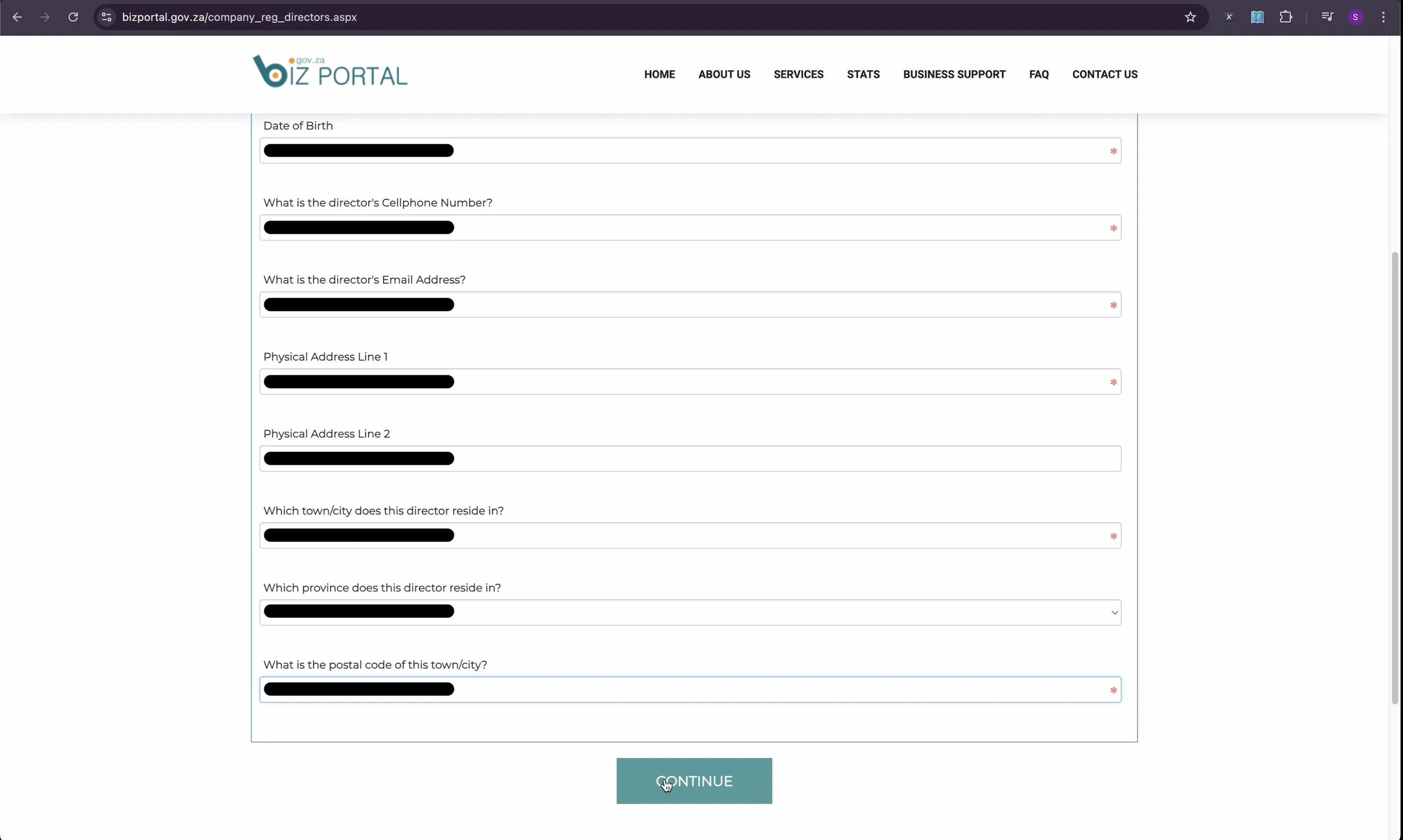Open the media control icon in toolbar

1327,17
